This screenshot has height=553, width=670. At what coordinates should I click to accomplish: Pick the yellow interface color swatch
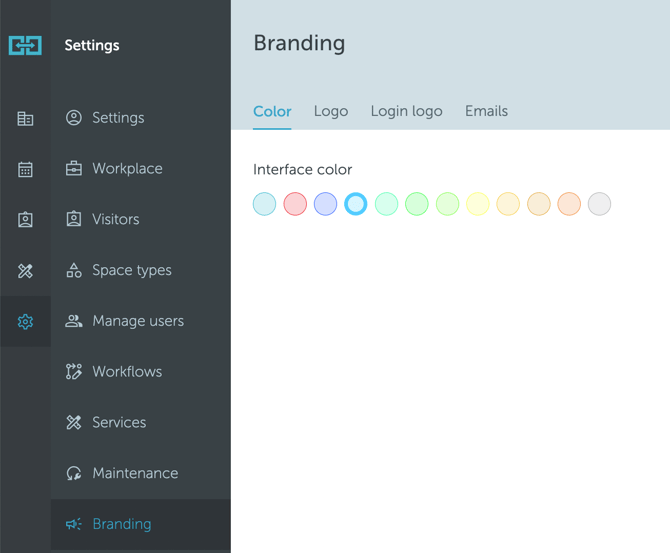[x=478, y=204]
